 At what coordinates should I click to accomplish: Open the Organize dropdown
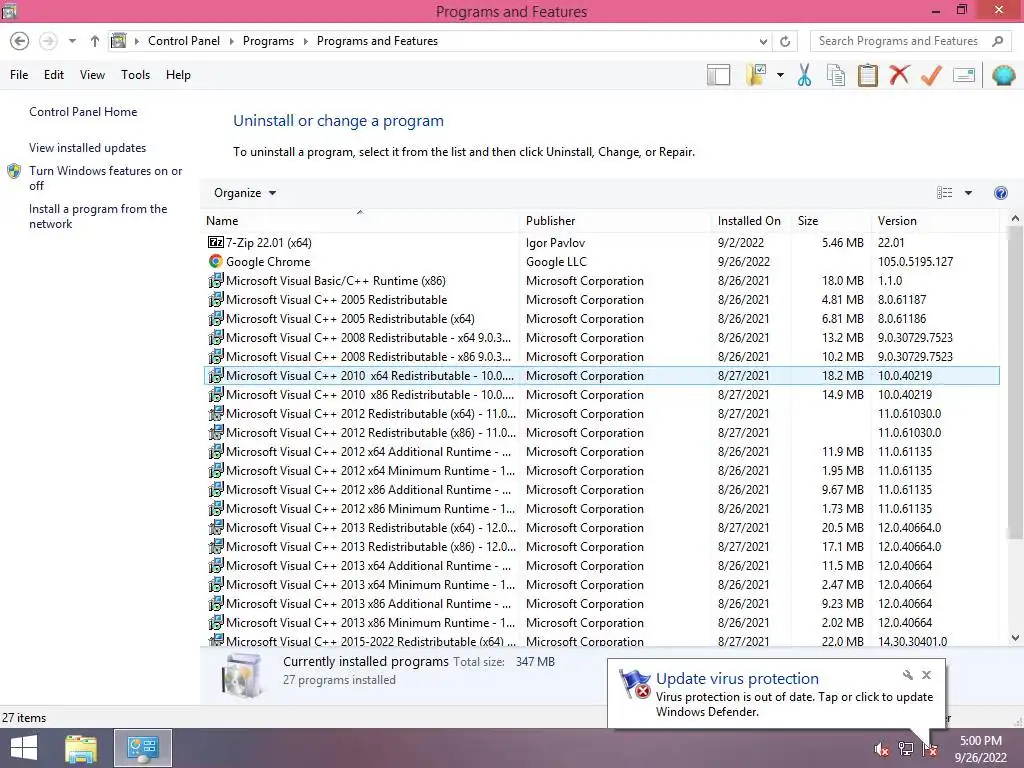pos(245,193)
